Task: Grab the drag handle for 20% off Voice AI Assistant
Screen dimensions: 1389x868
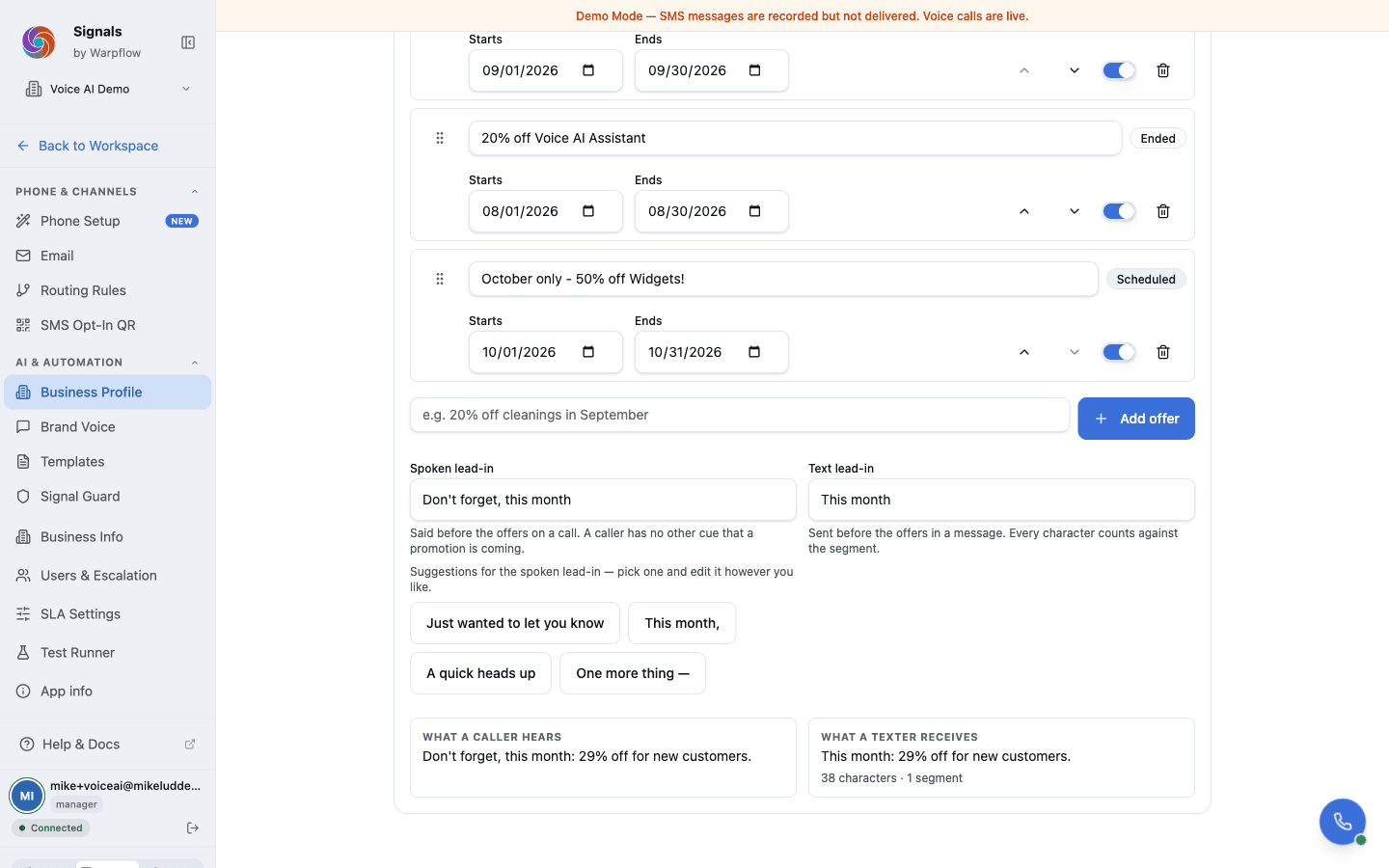Action: coord(440,138)
